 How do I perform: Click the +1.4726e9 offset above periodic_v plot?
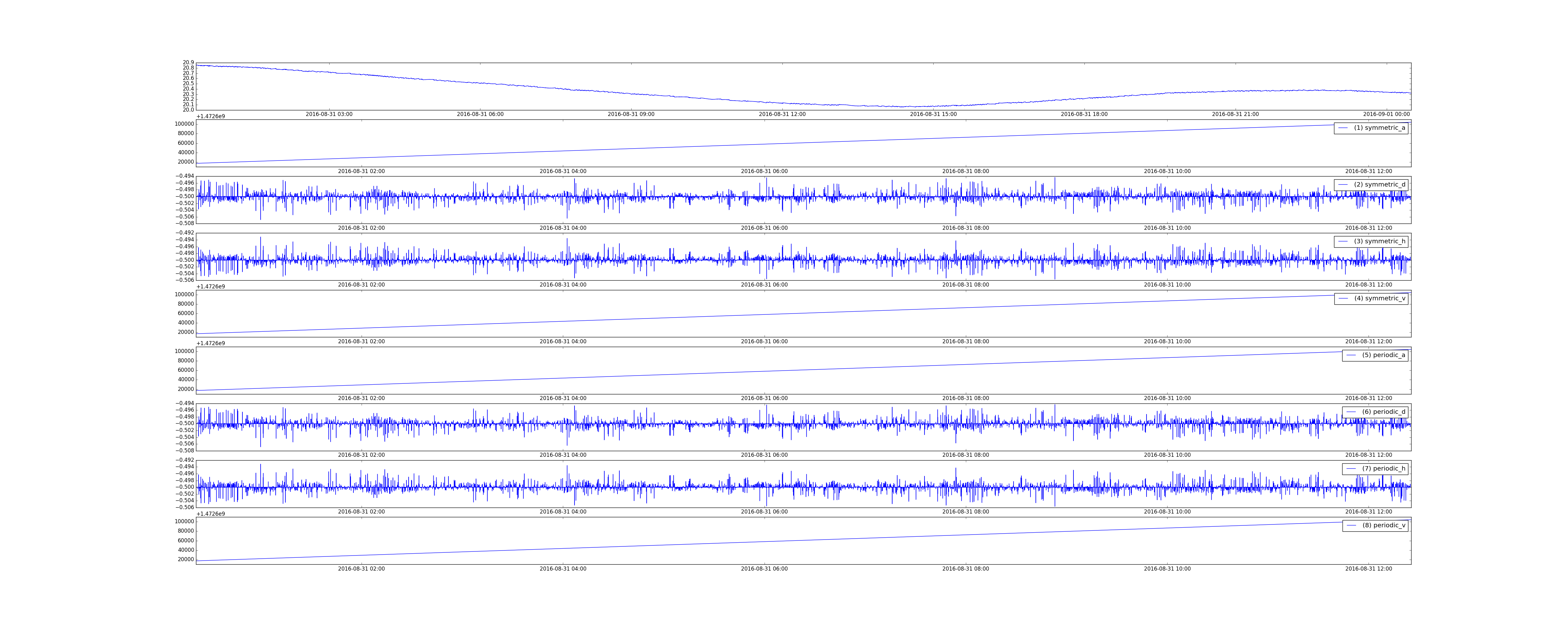(x=211, y=514)
